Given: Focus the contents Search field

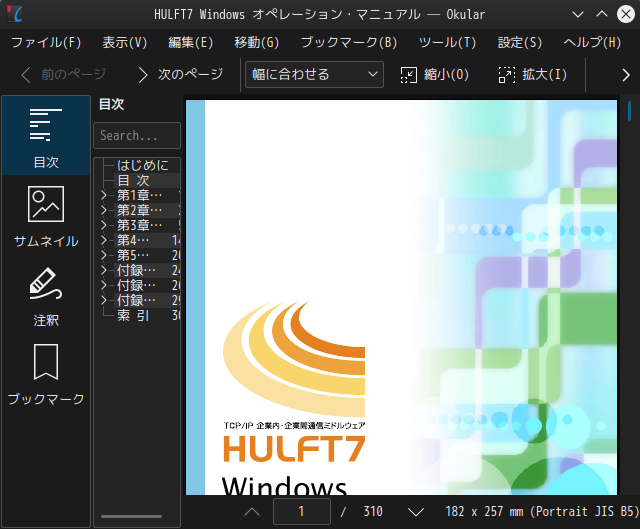Looking at the screenshot, I should [137, 136].
